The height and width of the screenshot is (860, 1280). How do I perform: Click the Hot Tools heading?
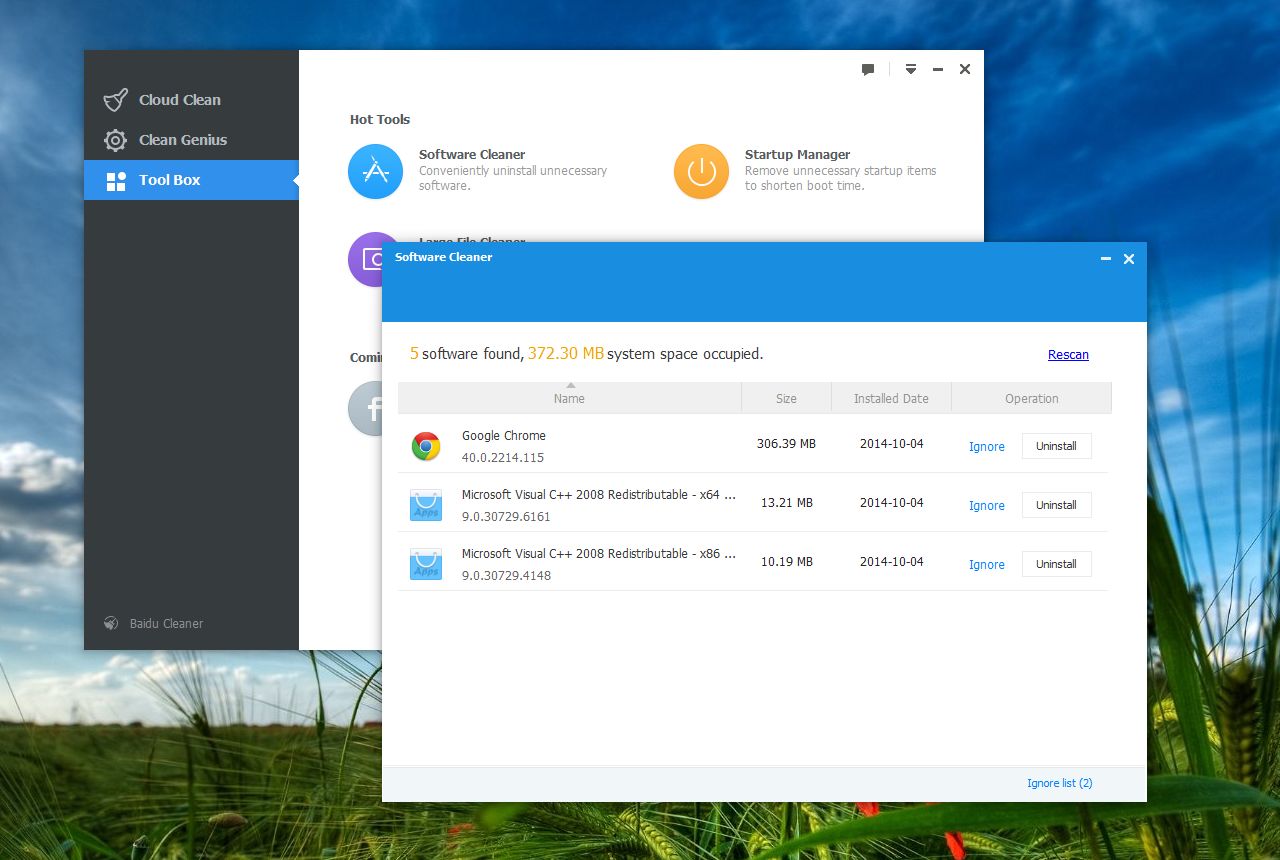pyautogui.click(x=380, y=120)
